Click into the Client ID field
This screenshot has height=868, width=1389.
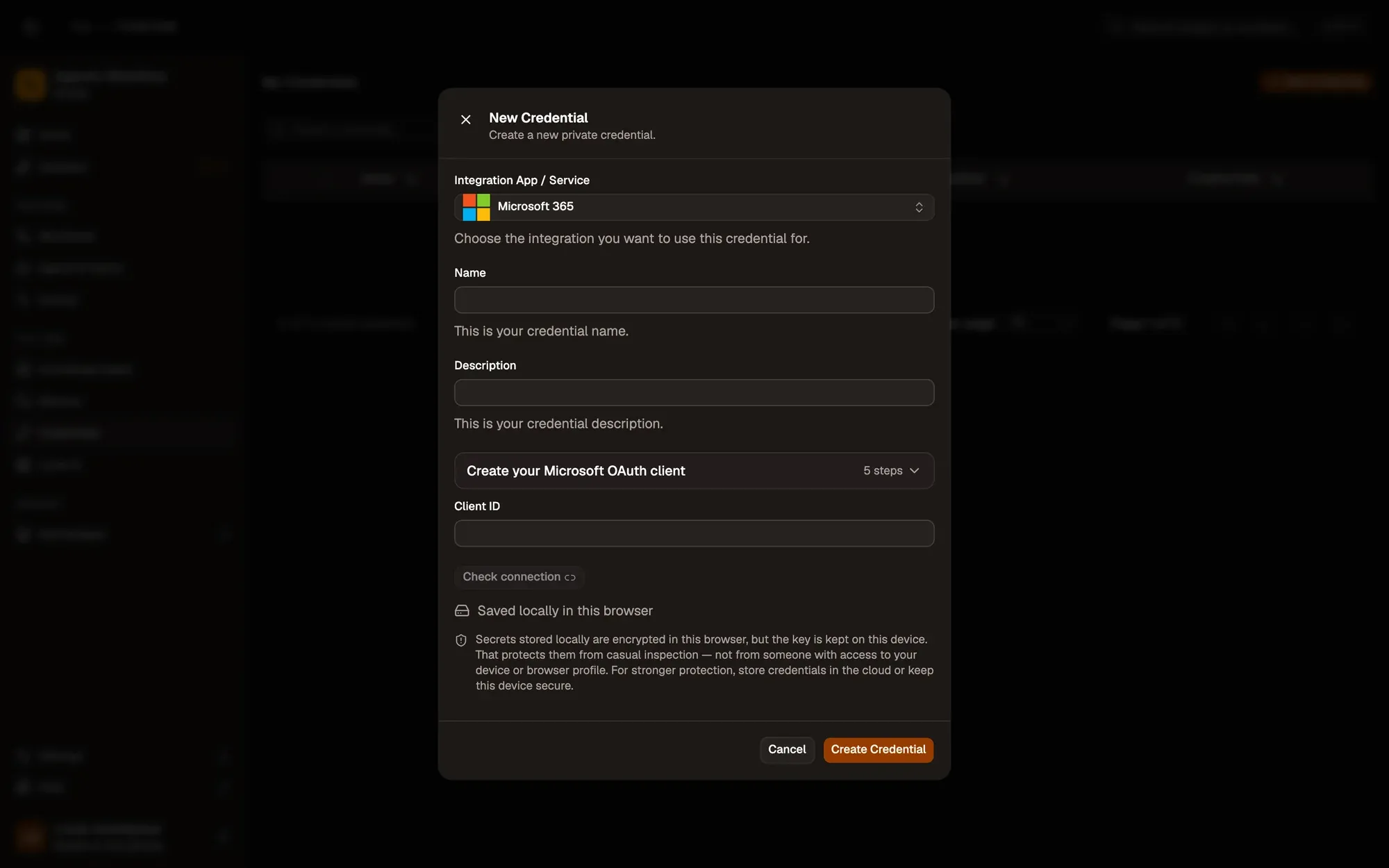point(694,533)
